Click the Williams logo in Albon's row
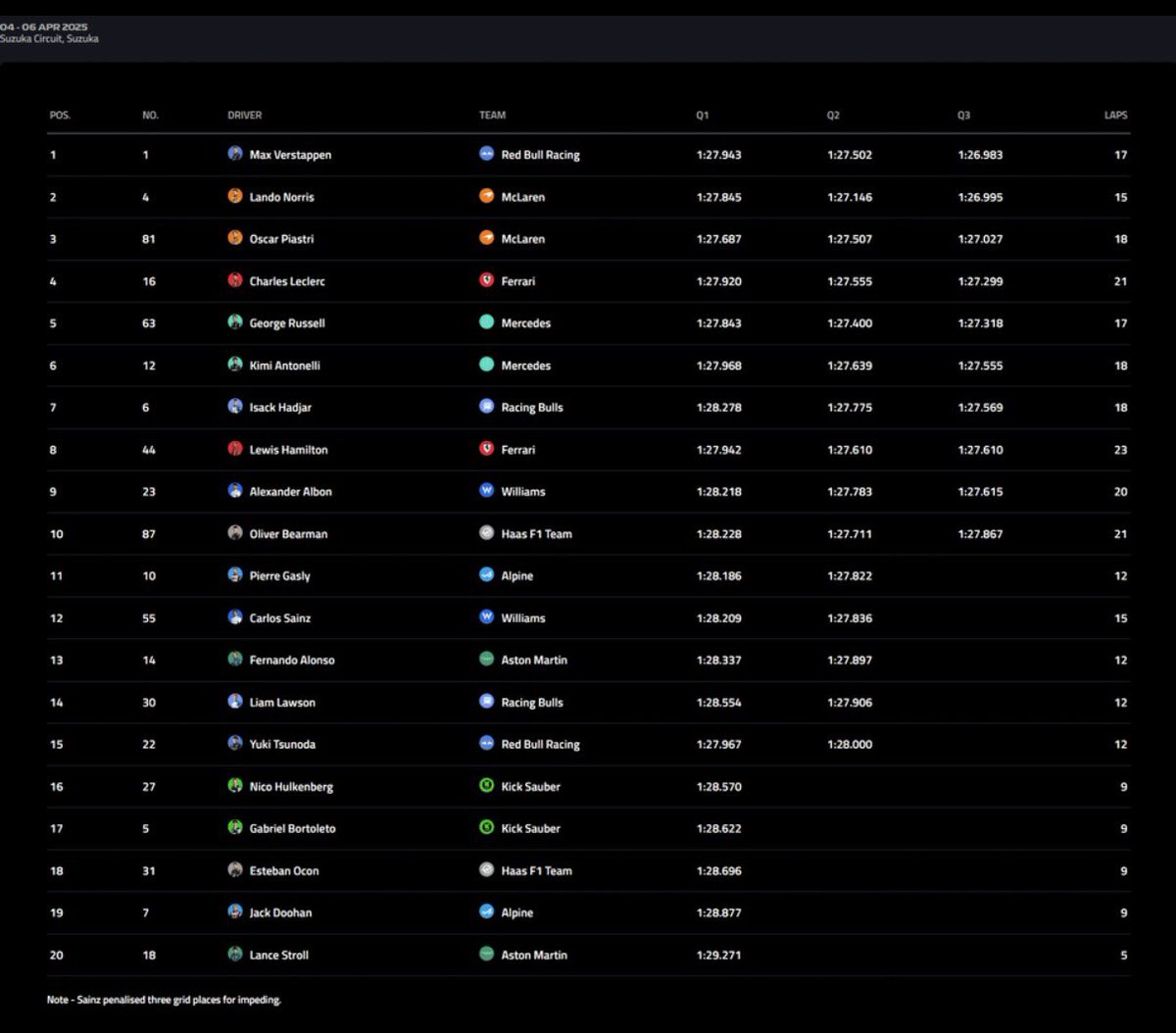Screen dimensions: 1176x1033 (x=487, y=491)
